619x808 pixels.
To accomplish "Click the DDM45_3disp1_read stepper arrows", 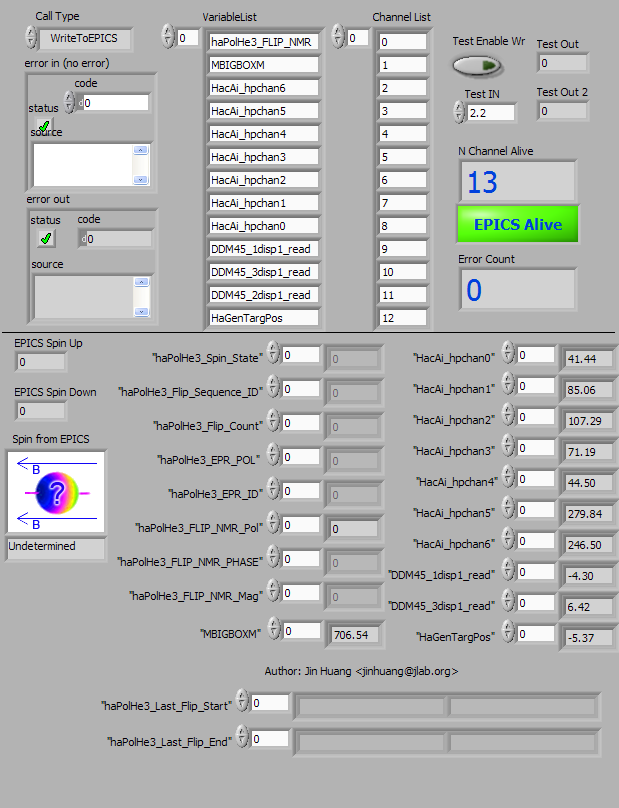I will click(508, 602).
